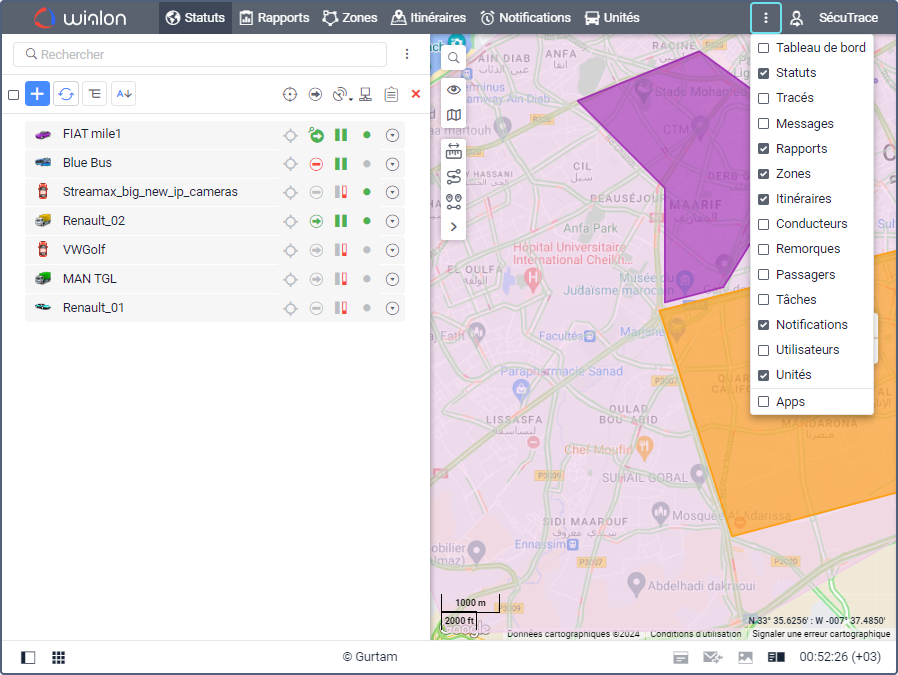Click the map layers icon on map toolbar
The width and height of the screenshot is (898, 675).
454,116
